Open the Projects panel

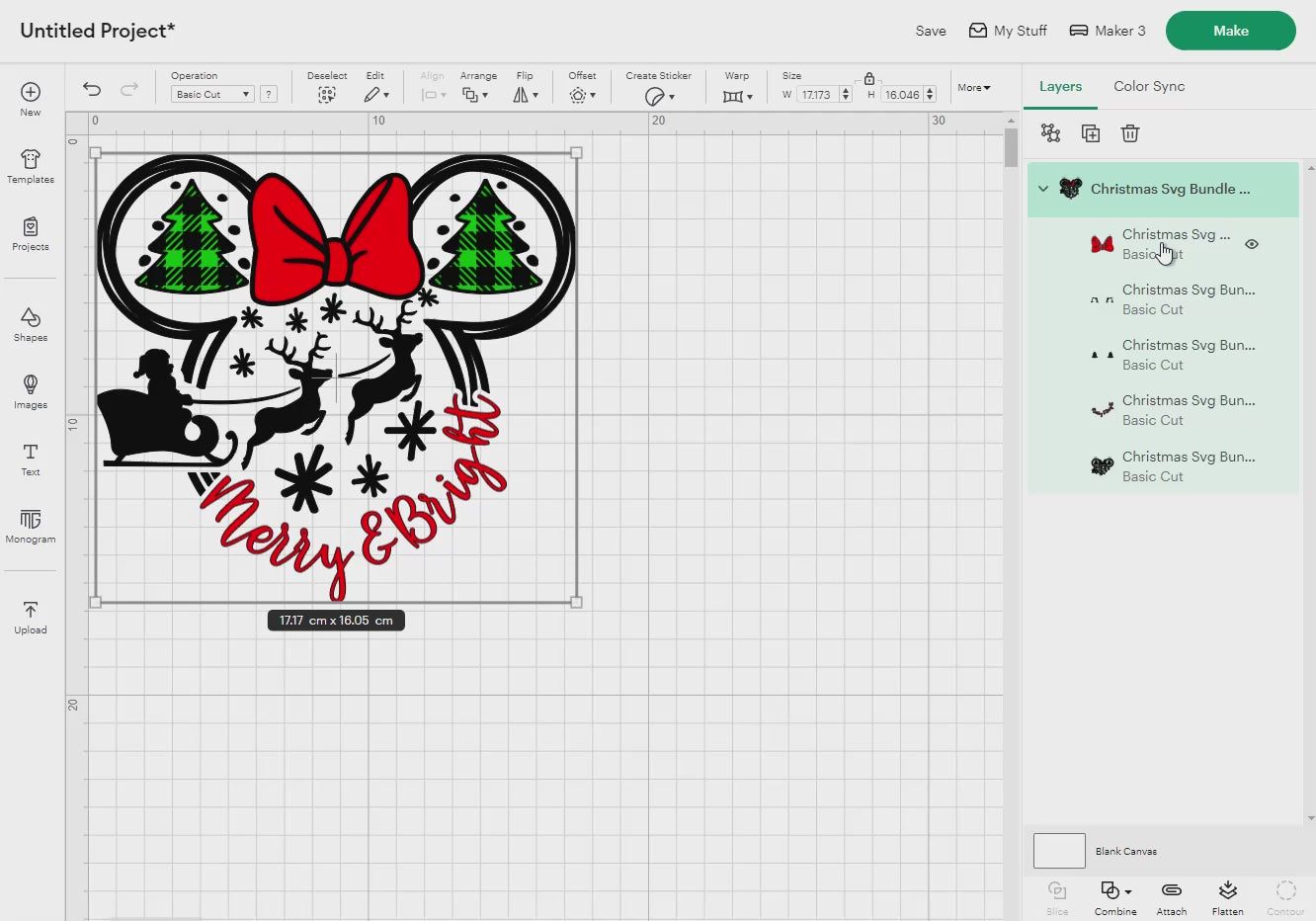[31, 233]
